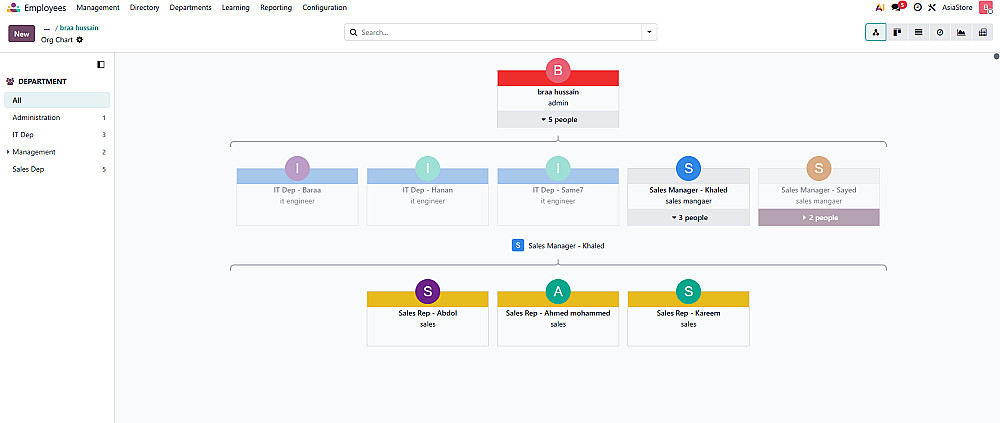The height and width of the screenshot is (423, 1000).
Task: Toggle the department sidebar panel
Action: pyautogui.click(x=101, y=64)
